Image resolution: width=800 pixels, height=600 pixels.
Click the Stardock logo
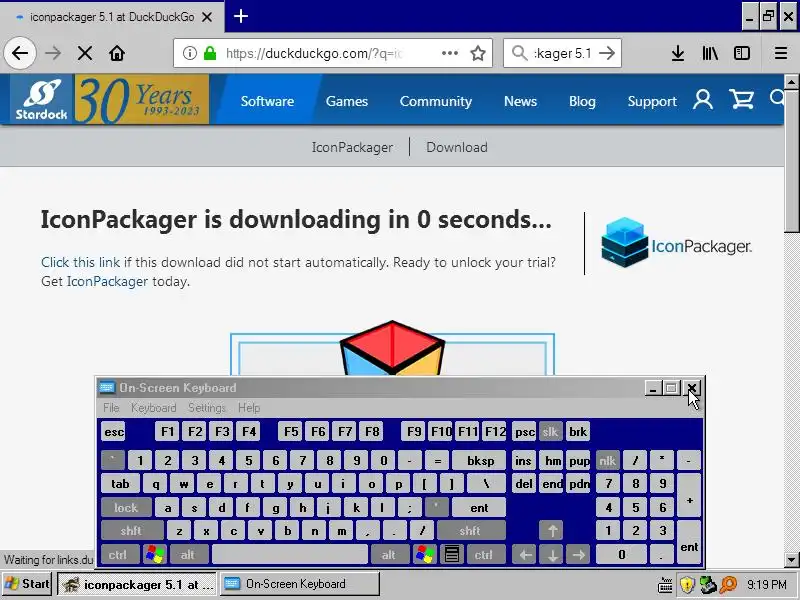coord(42,99)
